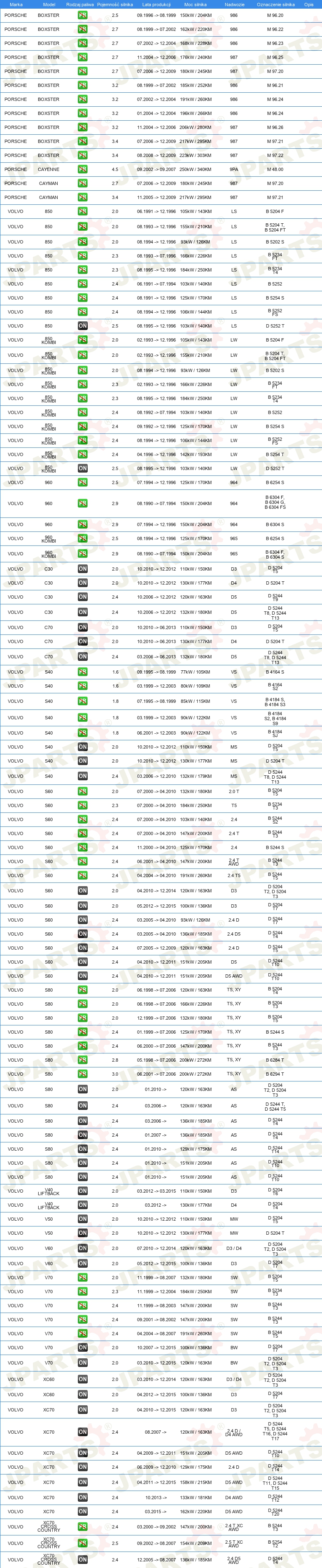Image resolution: width=322 pixels, height=1568 pixels.
Task: Select power value 250kW / 340KM
Action: tap(196, 169)
